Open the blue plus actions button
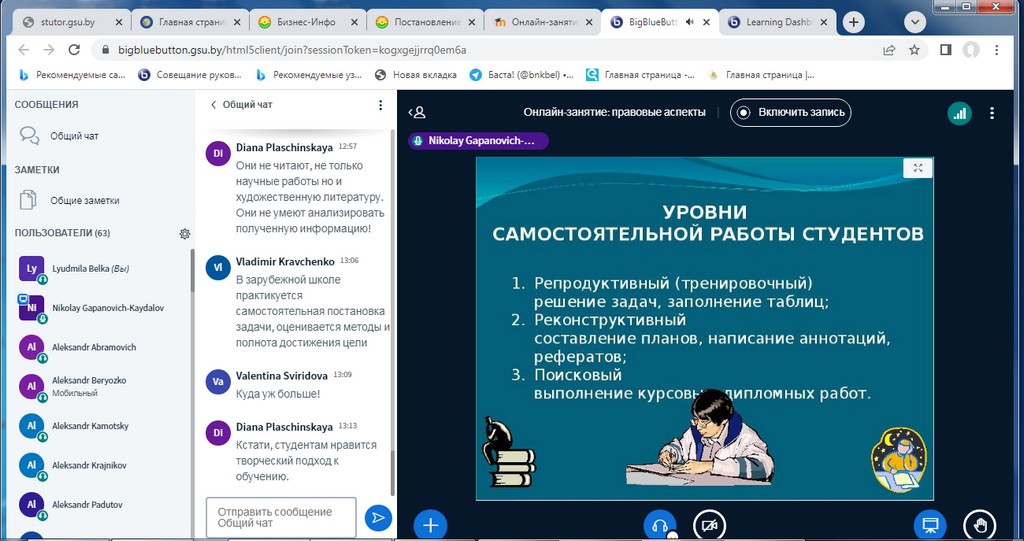The image size is (1024, 541). pyautogui.click(x=430, y=525)
